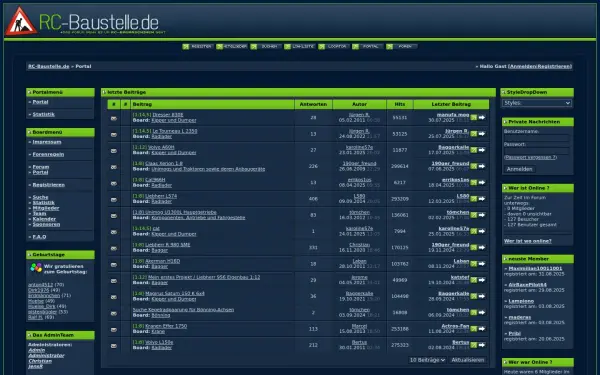Click the colorful balloons birthday icon
Image resolution: width=600 pixels, height=375 pixels.
pos(36,267)
